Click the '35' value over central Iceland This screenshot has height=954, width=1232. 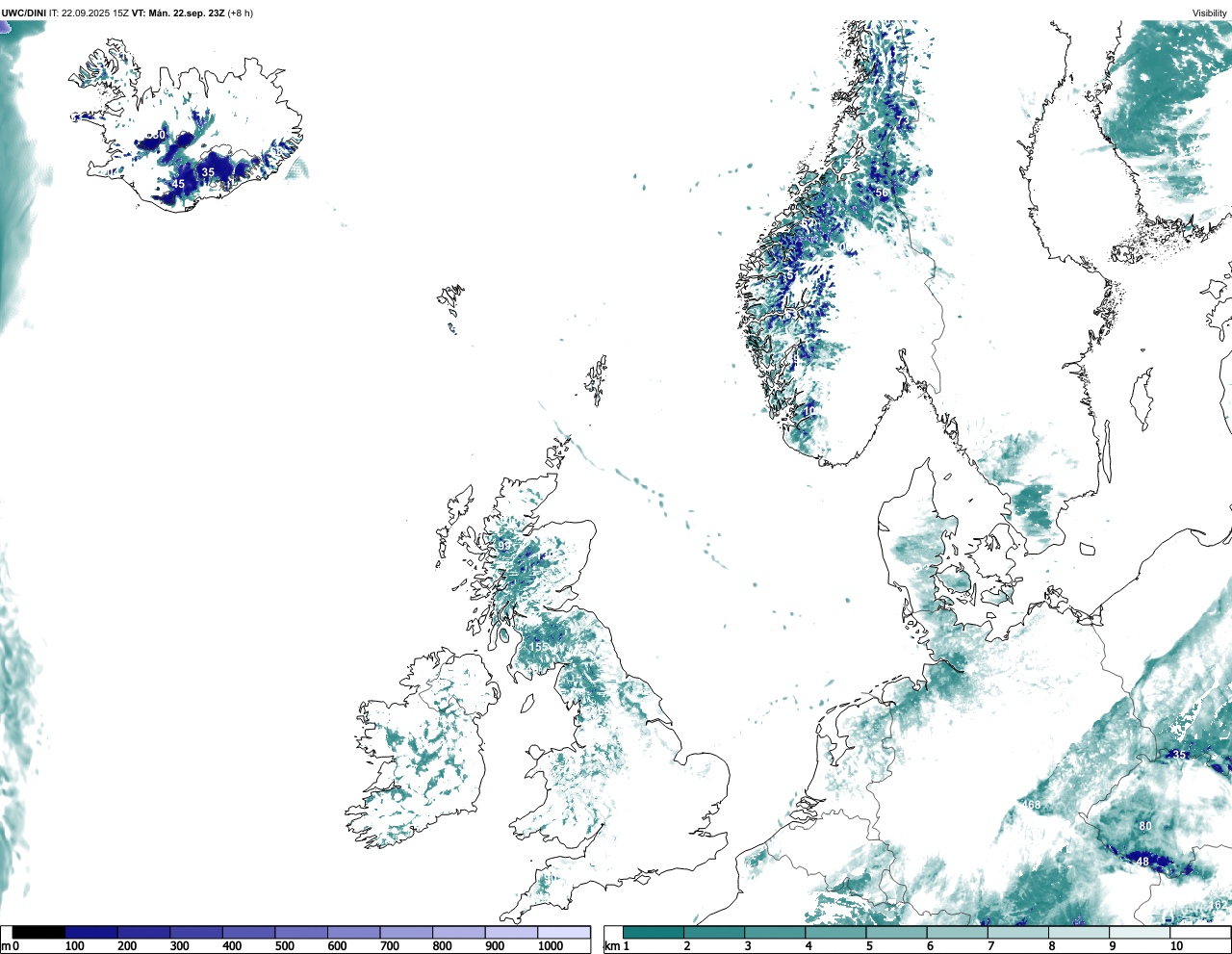tap(208, 172)
